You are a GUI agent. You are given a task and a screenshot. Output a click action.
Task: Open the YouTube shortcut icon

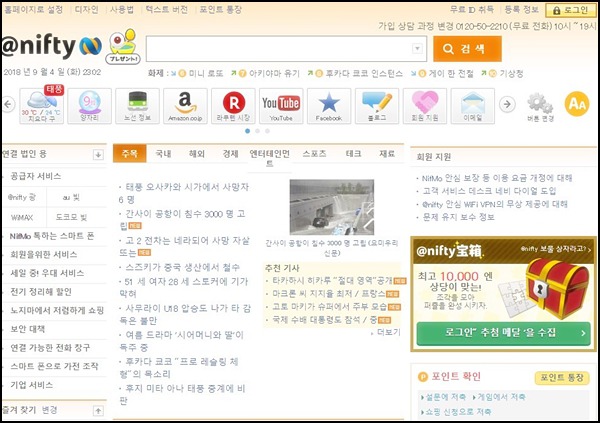pos(281,106)
